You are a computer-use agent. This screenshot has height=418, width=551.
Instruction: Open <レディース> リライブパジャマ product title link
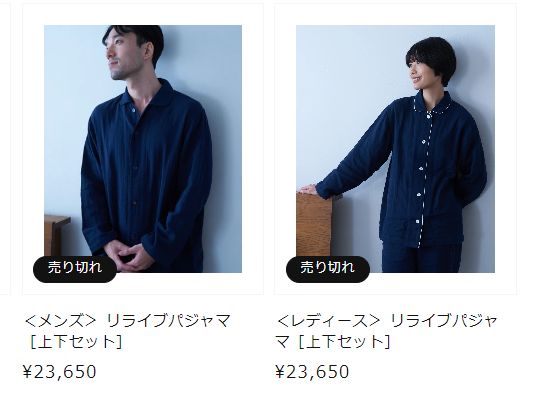coord(387,331)
